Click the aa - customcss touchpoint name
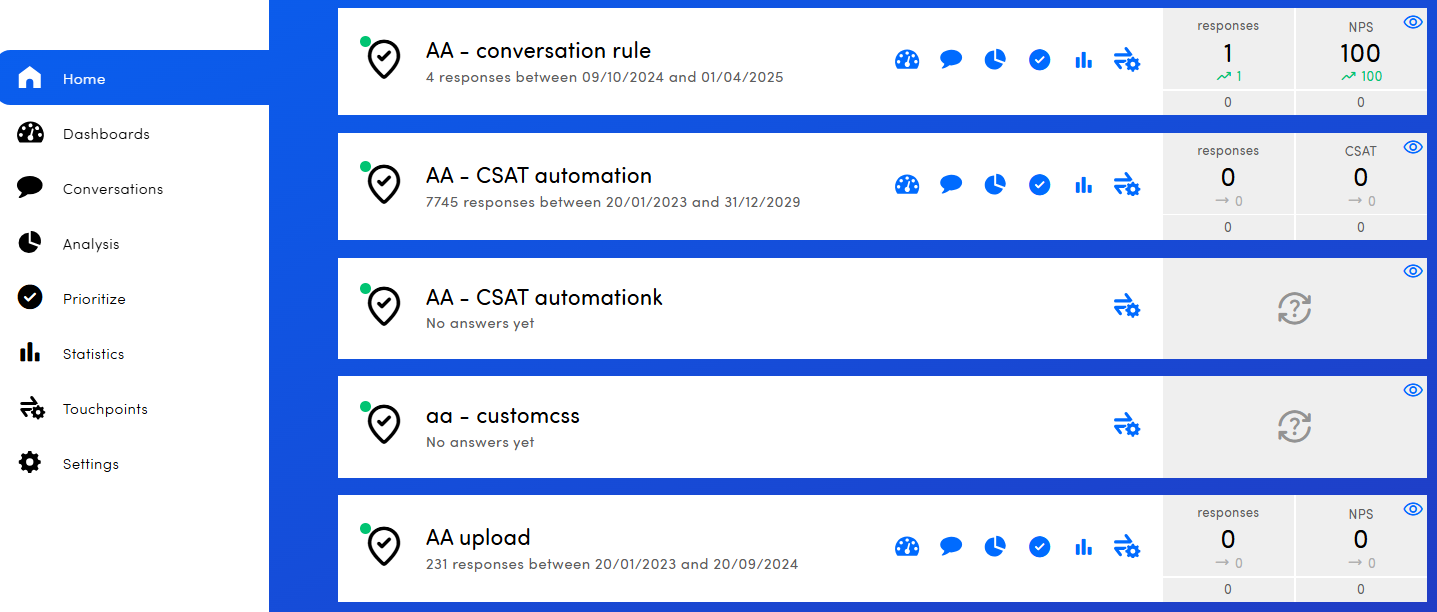Screen dimensions: 1437x612 (503, 416)
